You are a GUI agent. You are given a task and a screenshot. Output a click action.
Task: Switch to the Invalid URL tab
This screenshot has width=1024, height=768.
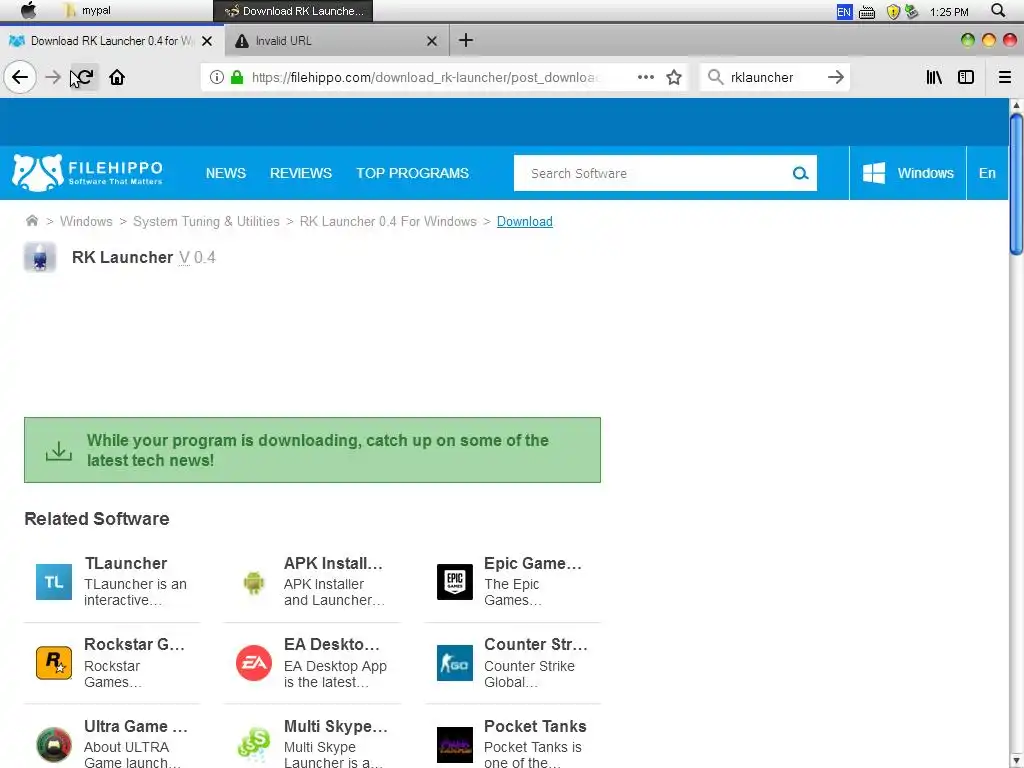[336, 40]
